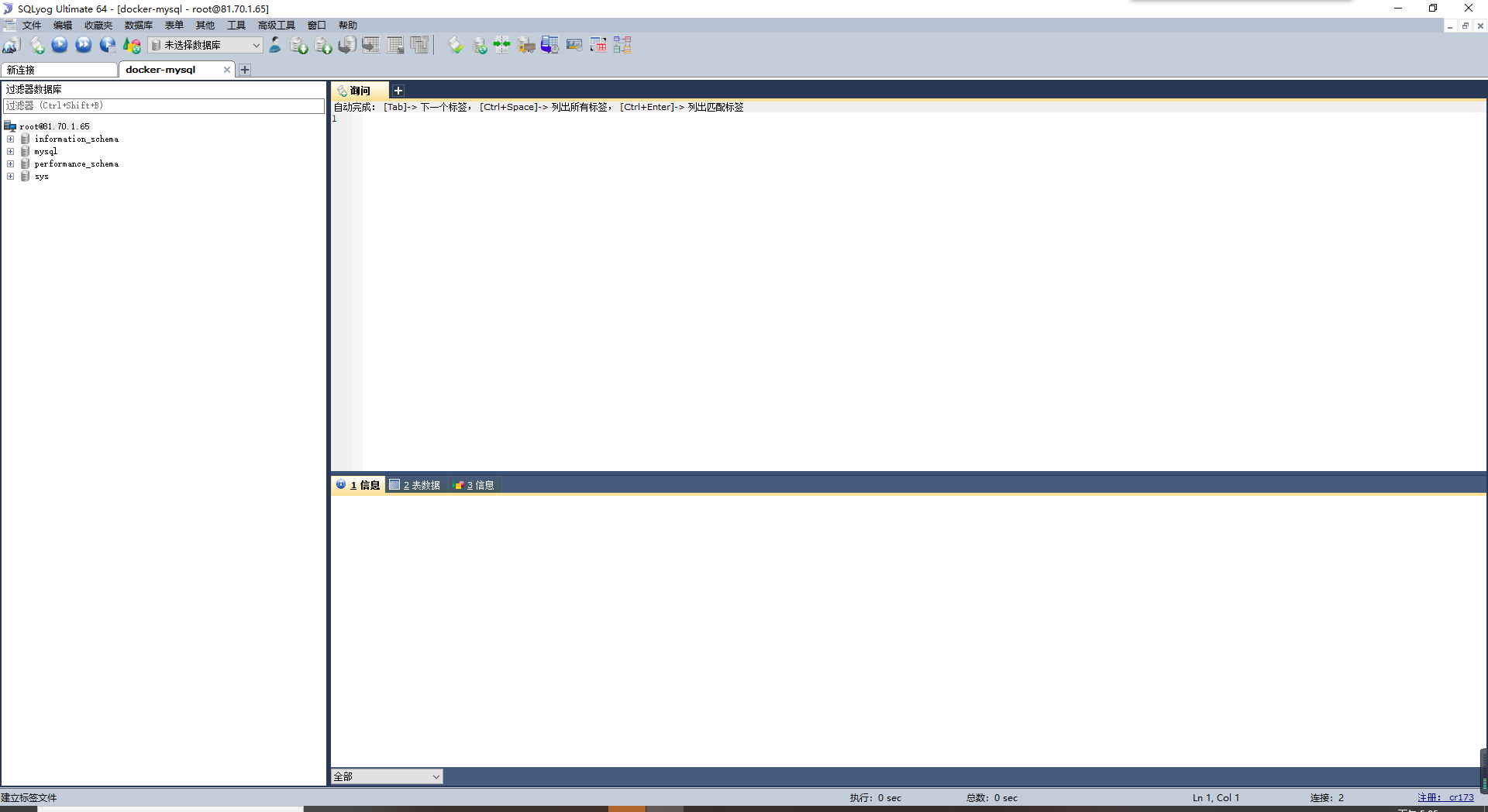Image resolution: width=1488 pixels, height=812 pixels.
Task: Click import database from SQL dump icon
Action: coord(299,45)
